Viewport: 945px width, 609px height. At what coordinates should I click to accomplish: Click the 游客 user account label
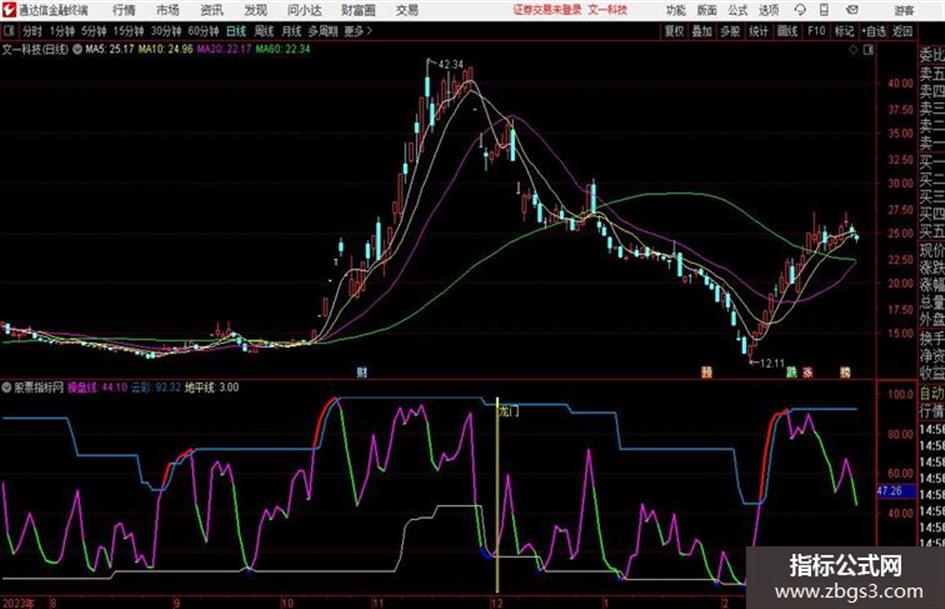903,10
